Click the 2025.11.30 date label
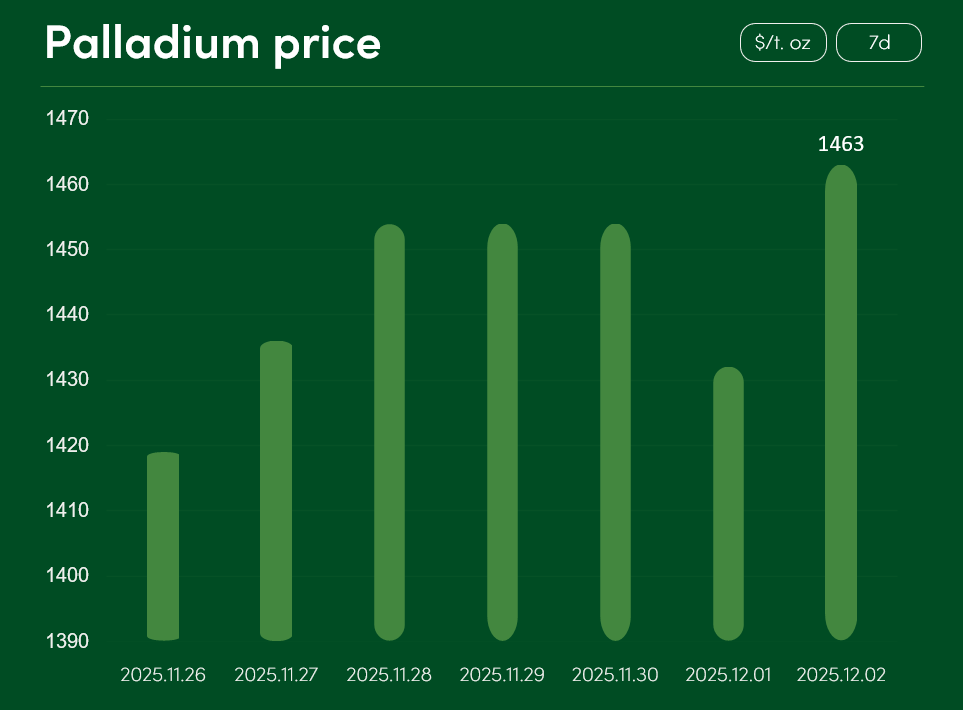 pos(615,675)
